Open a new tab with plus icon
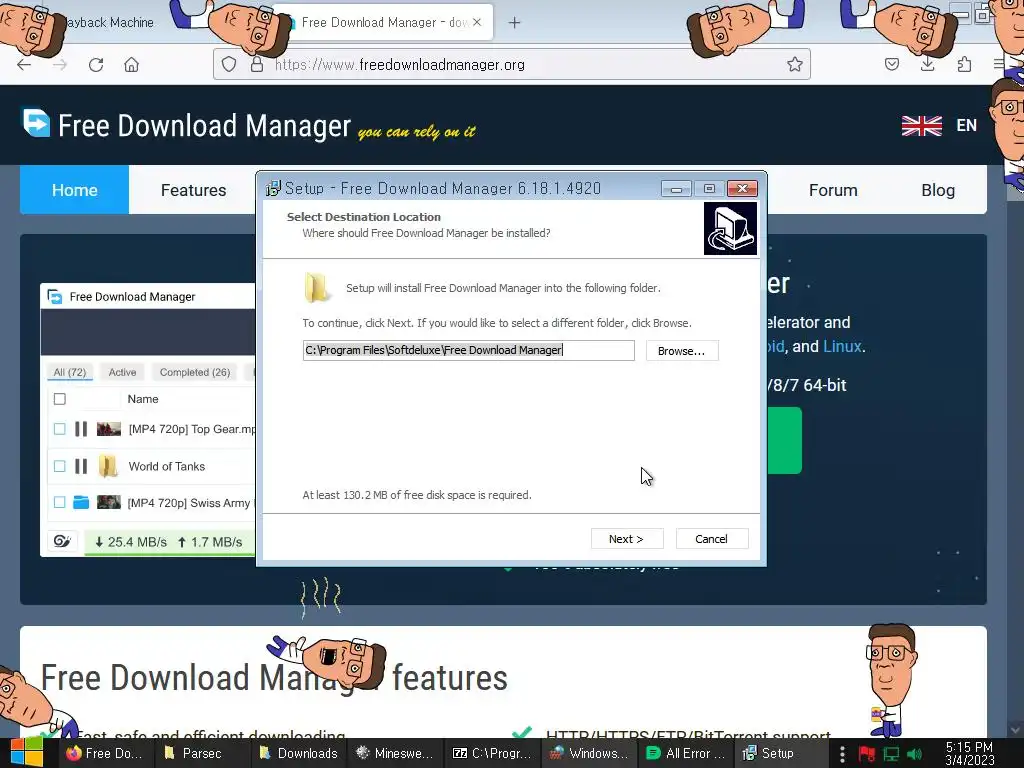The width and height of the screenshot is (1024, 768). coord(515,23)
